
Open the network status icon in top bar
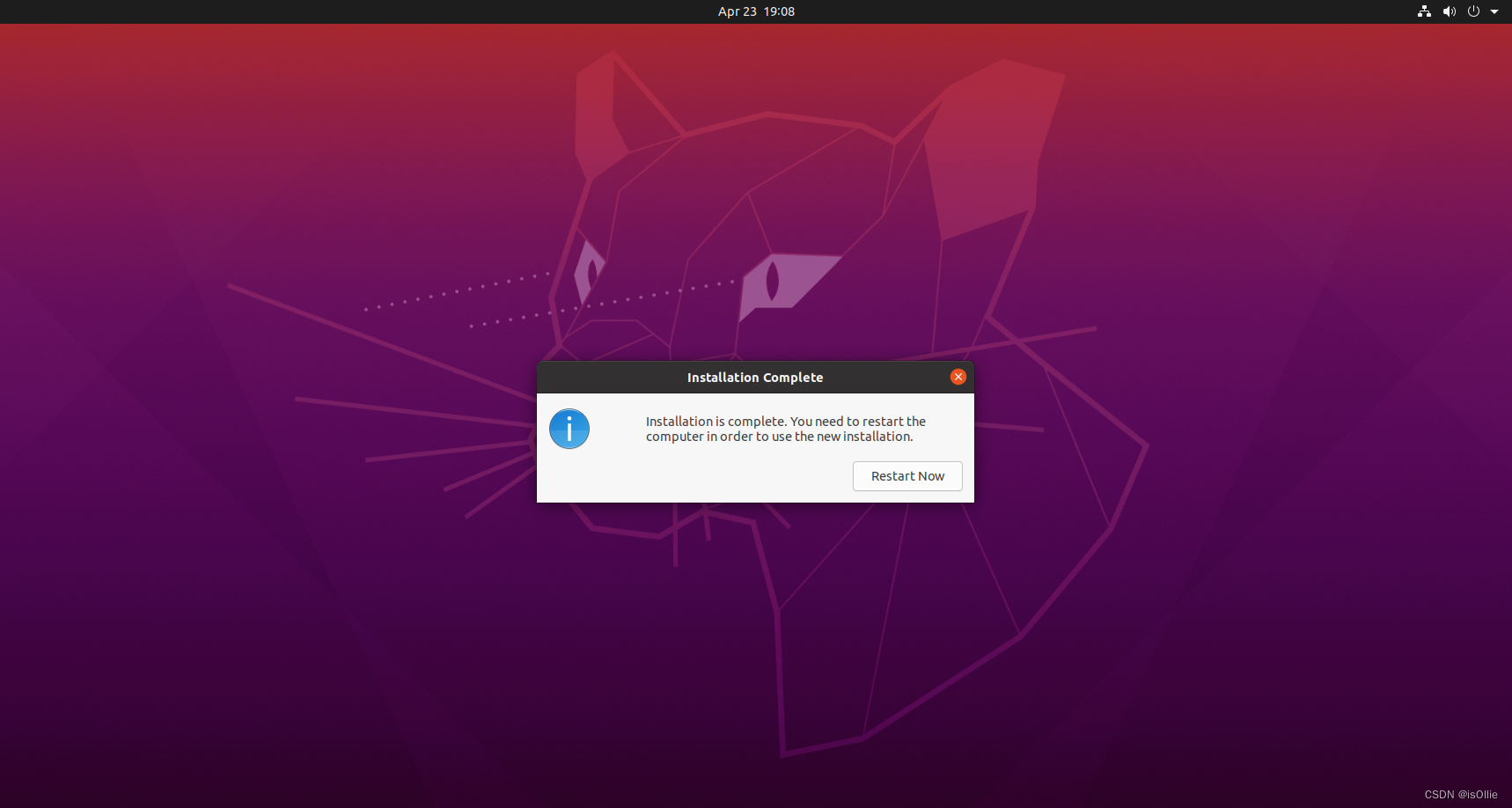[x=1424, y=11]
